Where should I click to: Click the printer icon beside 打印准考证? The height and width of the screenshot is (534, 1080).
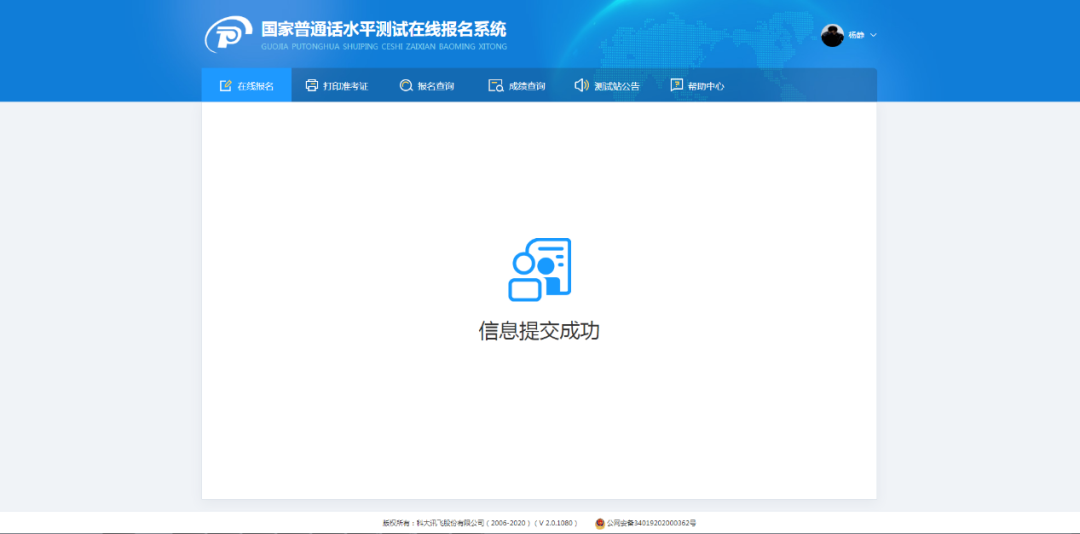(312, 86)
